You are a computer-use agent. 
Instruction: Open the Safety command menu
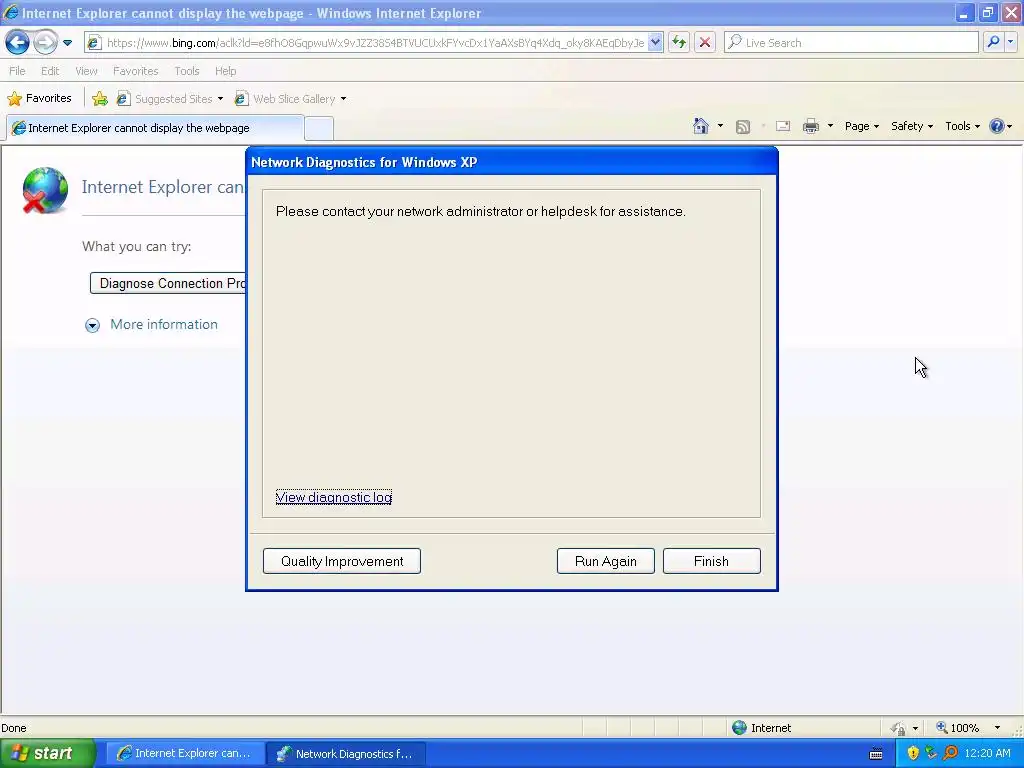click(x=912, y=126)
